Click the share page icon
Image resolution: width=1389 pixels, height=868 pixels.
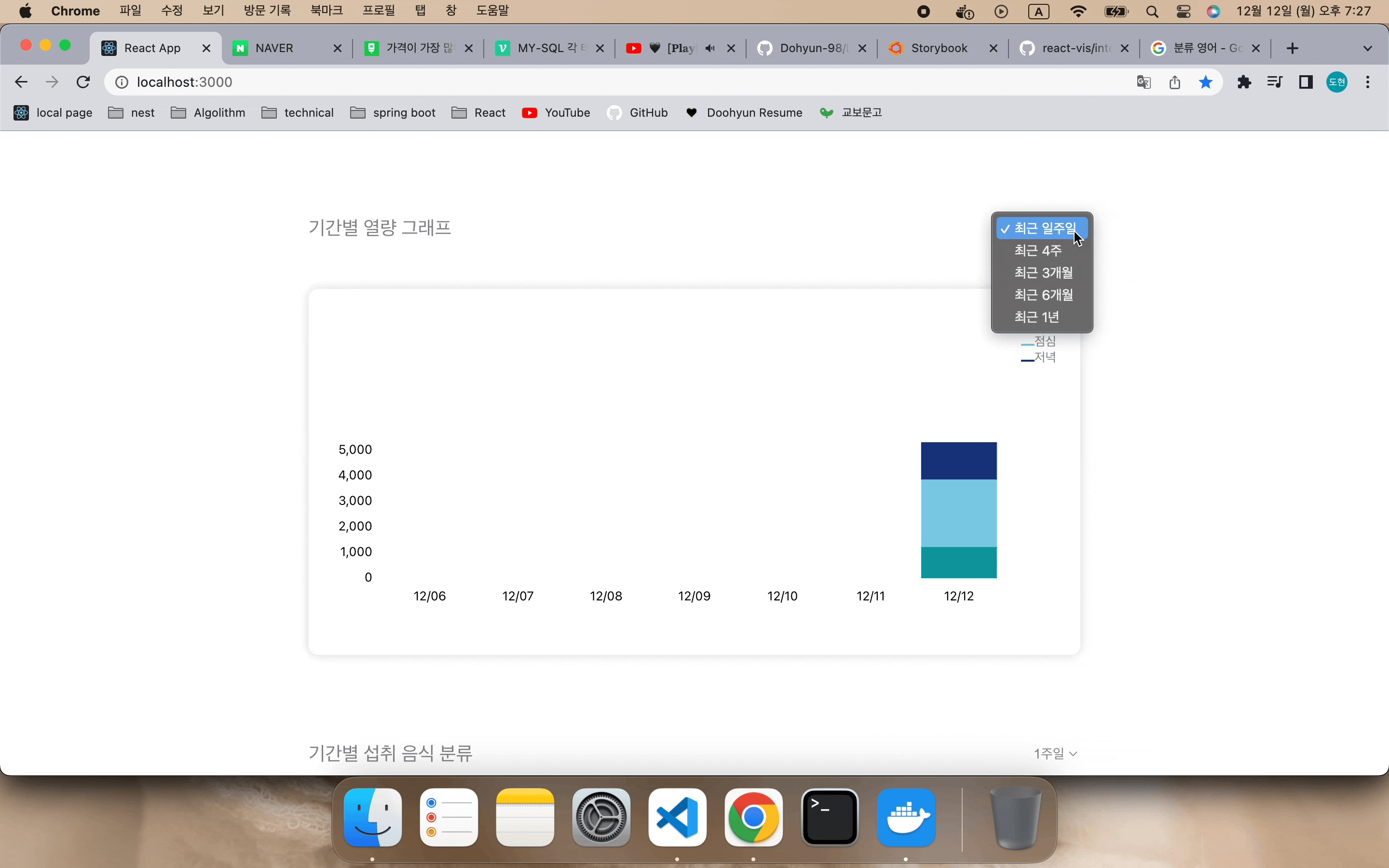pos(1174,82)
